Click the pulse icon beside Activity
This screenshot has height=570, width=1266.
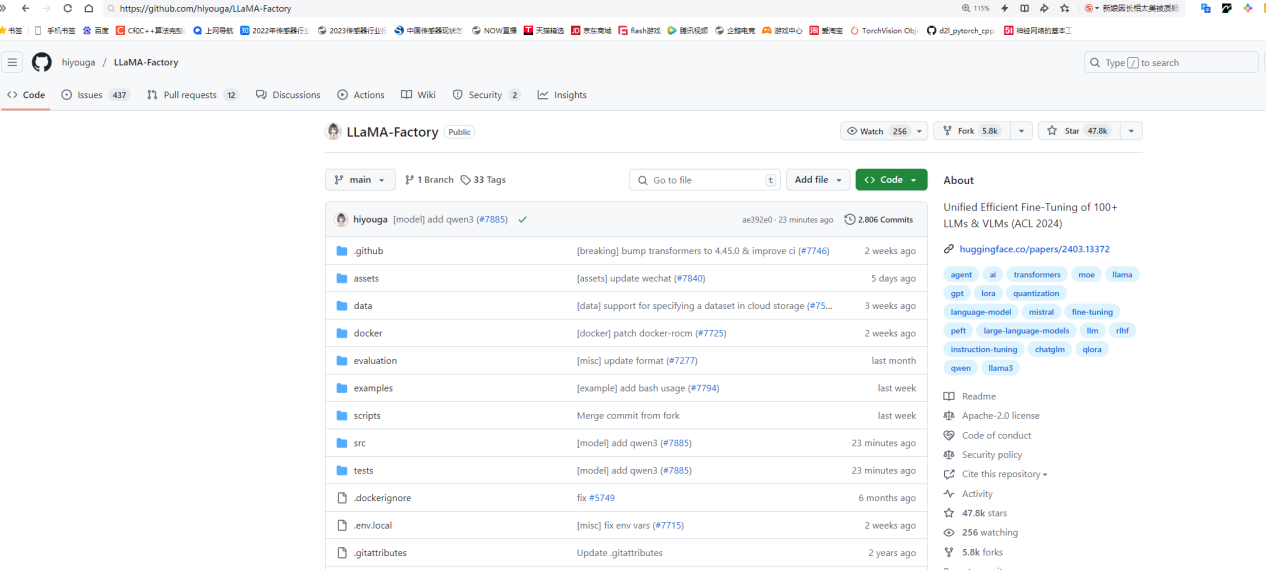tap(949, 494)
